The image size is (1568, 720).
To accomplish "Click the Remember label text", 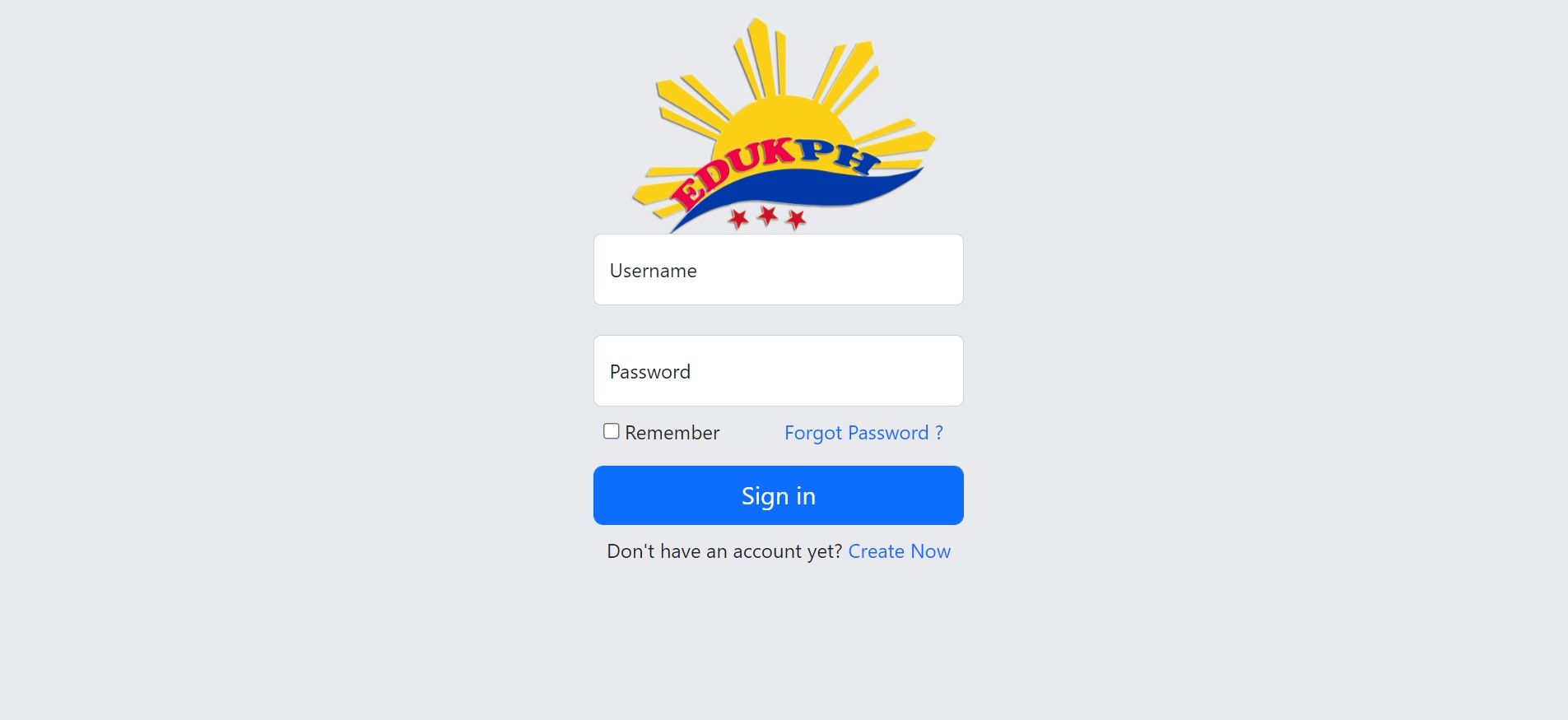I will point(672,433).
